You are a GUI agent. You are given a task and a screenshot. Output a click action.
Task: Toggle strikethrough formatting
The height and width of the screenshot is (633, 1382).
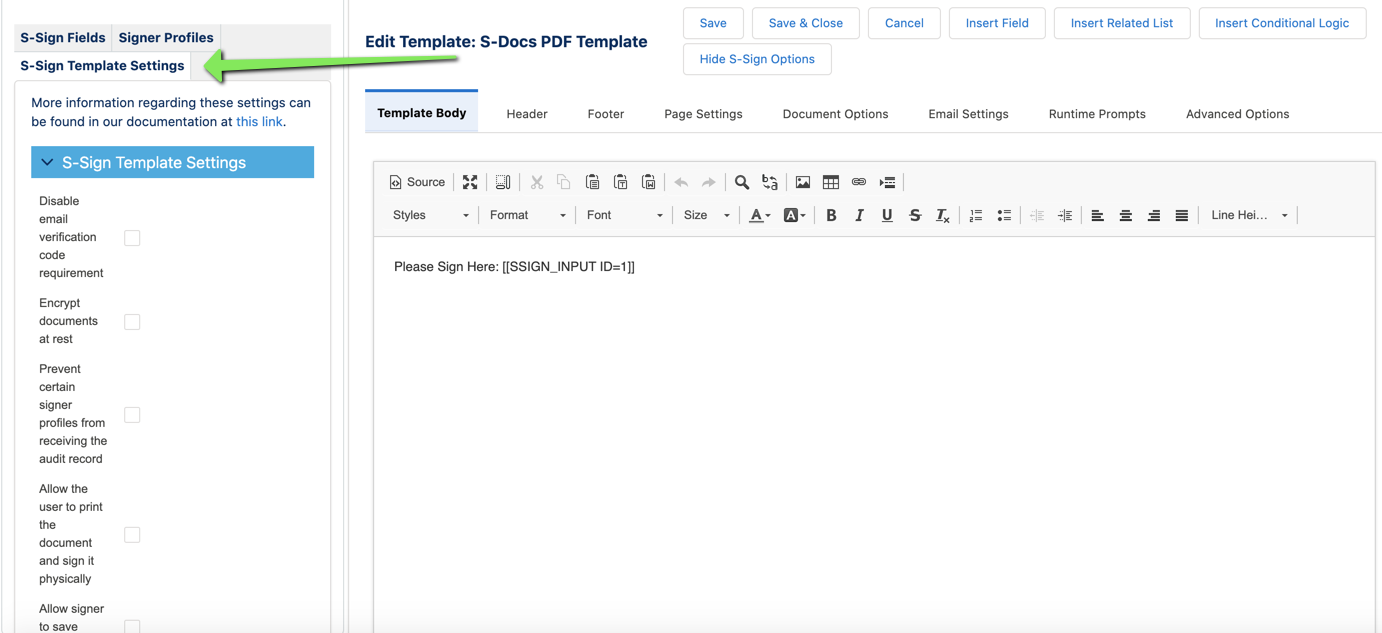click(x=915, y=215)
